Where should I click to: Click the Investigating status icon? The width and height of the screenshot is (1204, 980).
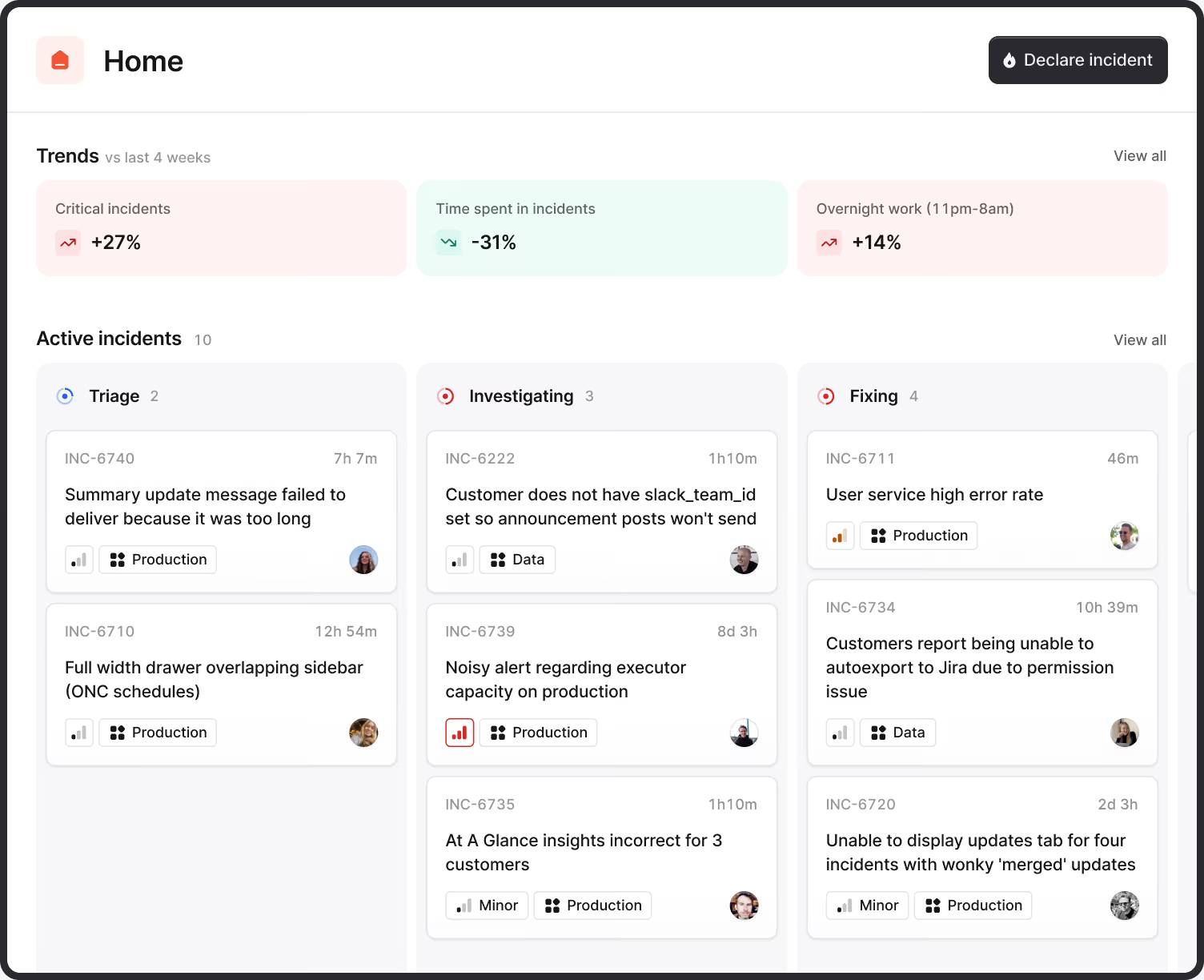point(445,396)
